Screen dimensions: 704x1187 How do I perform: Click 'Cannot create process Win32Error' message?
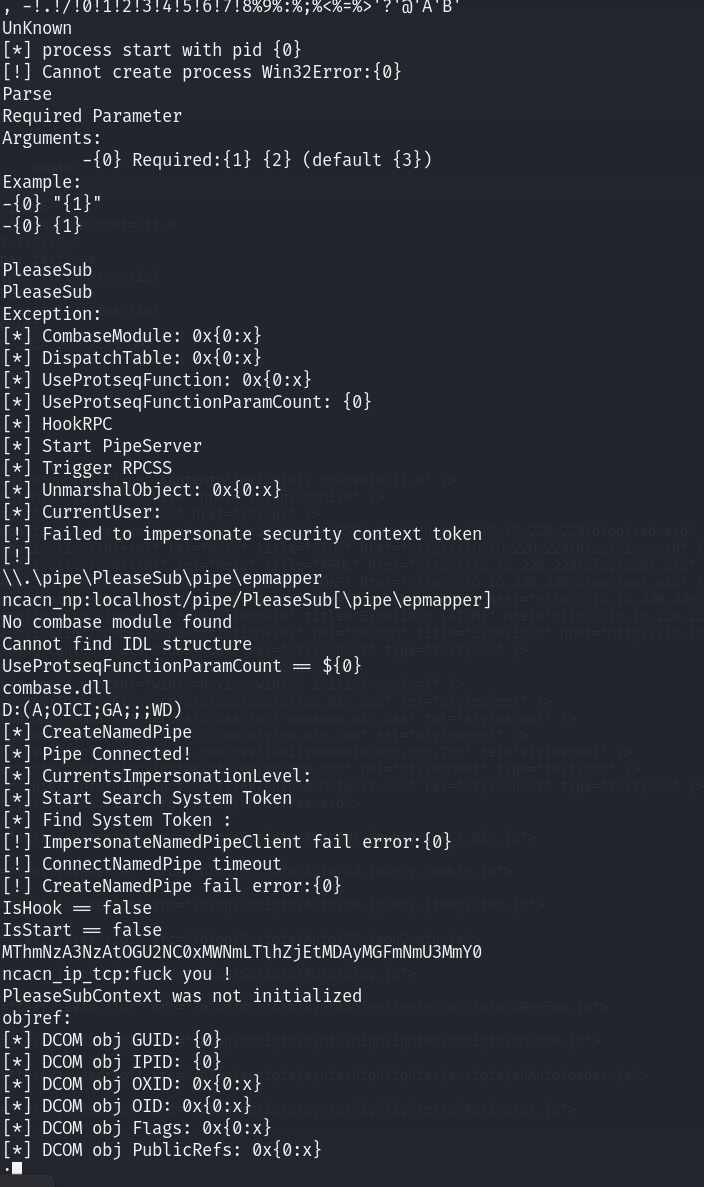tap(202, 72)
